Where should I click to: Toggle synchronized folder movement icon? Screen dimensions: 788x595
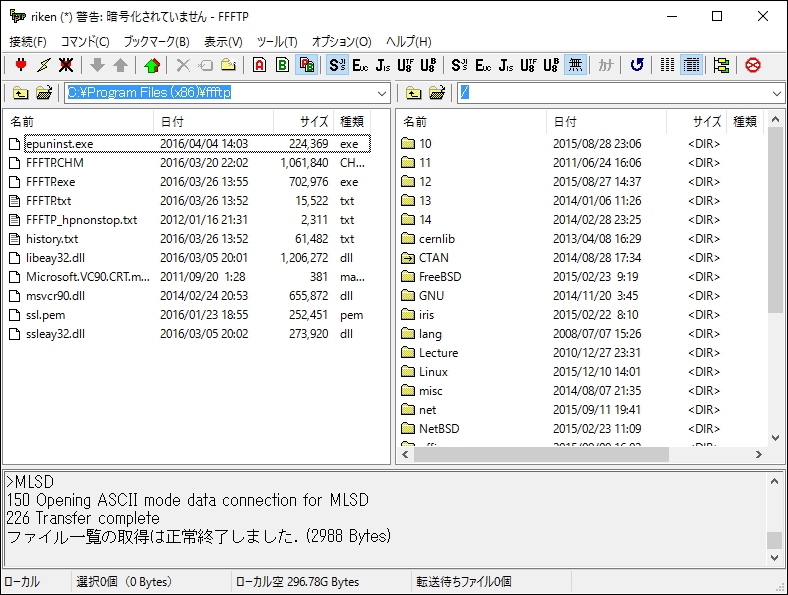pos(721,65)
